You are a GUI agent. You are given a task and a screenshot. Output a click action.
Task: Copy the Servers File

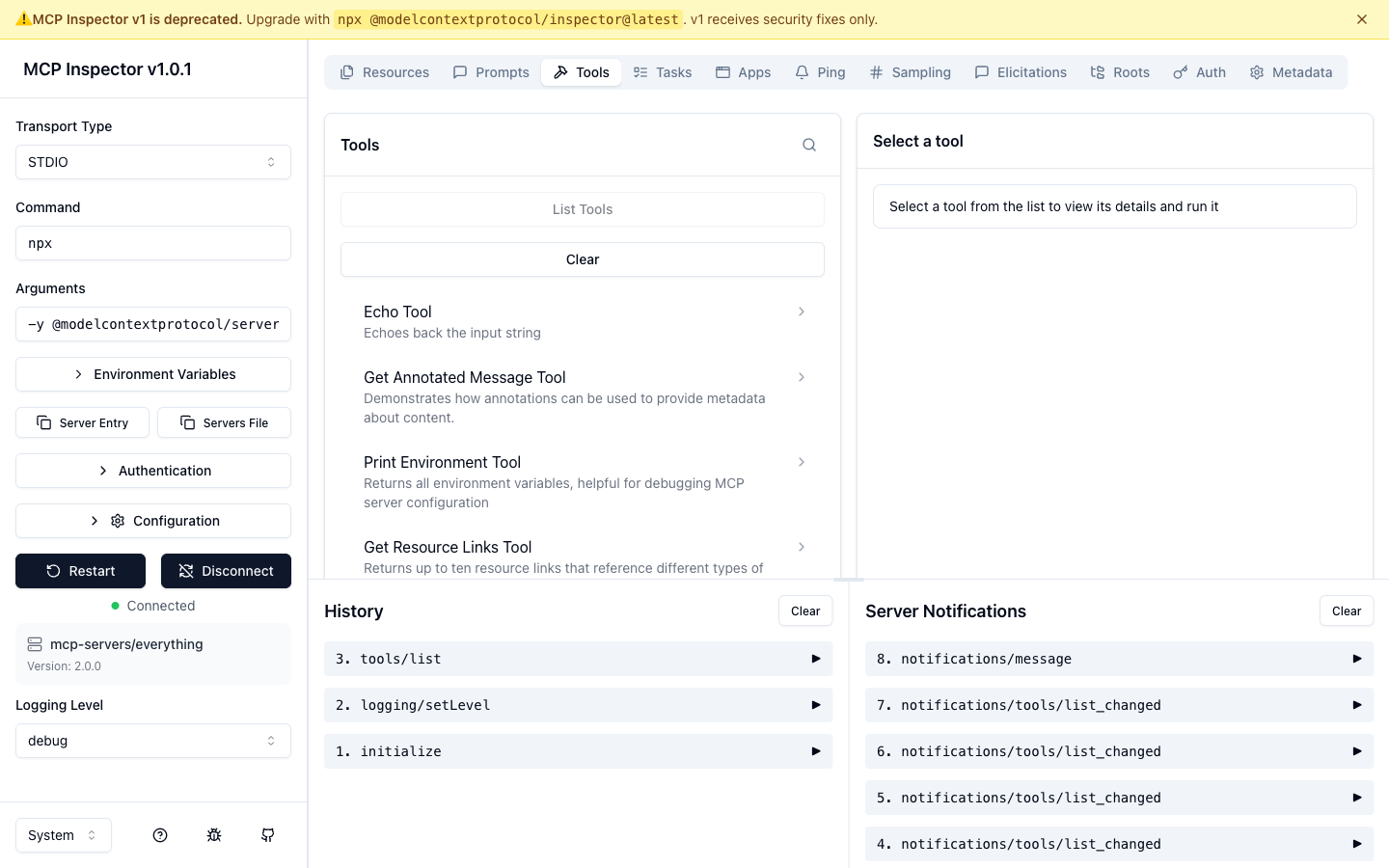tap(224, 422)
